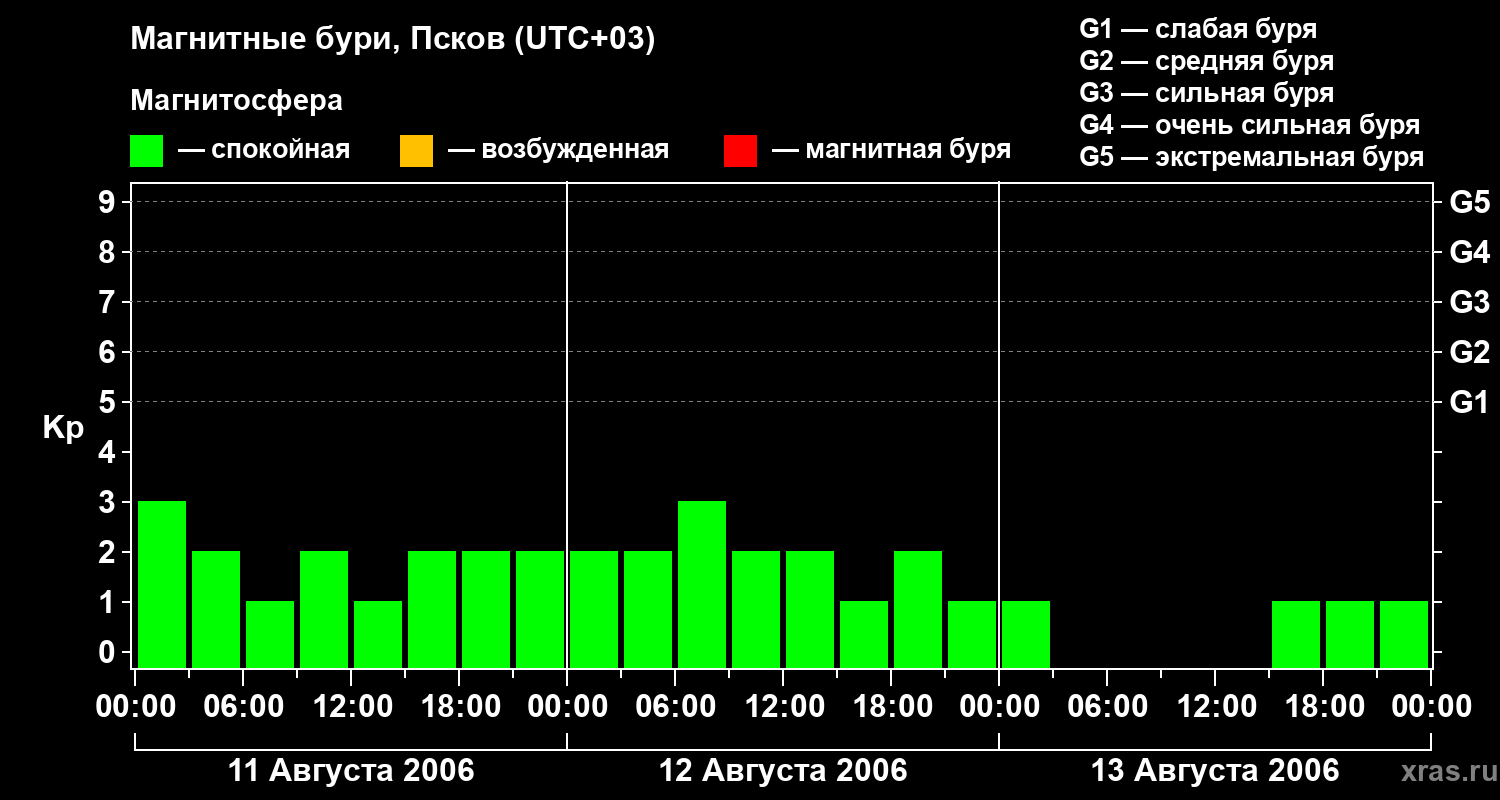Image resolution: width=1500 pixels, height=800 pixels.
Task: Click the '— возбужденная' legend label
Action: tap(558, 151)
